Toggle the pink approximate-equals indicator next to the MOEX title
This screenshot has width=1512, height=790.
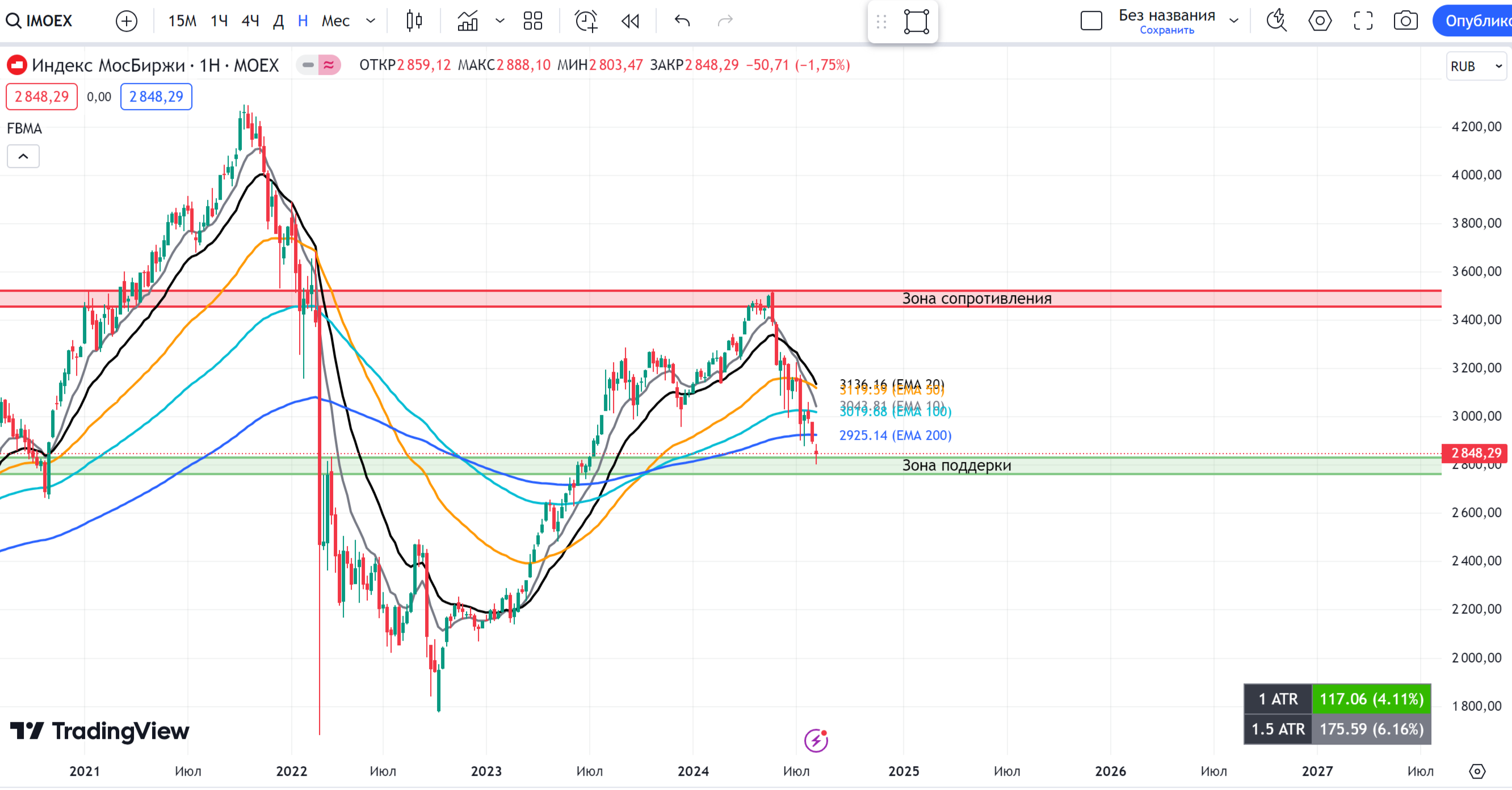329,65
